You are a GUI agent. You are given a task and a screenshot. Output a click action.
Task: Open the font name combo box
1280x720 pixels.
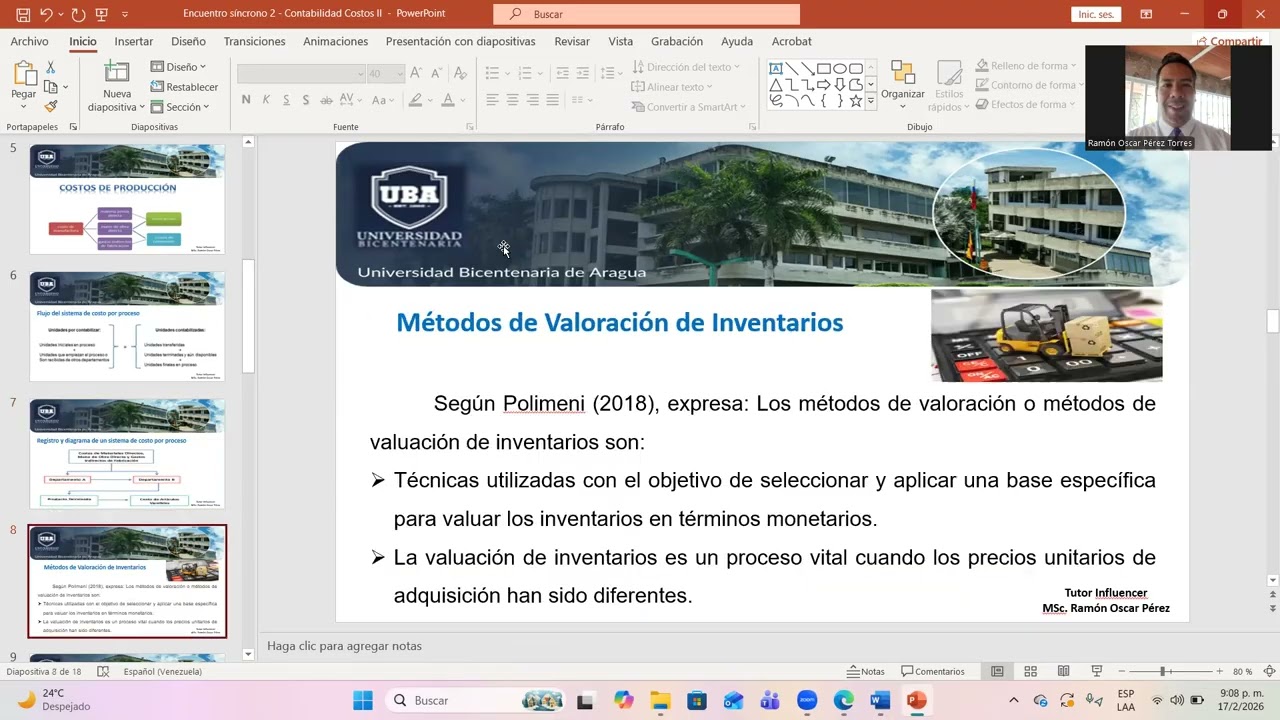pyautogui.click(x=301, y=74)
